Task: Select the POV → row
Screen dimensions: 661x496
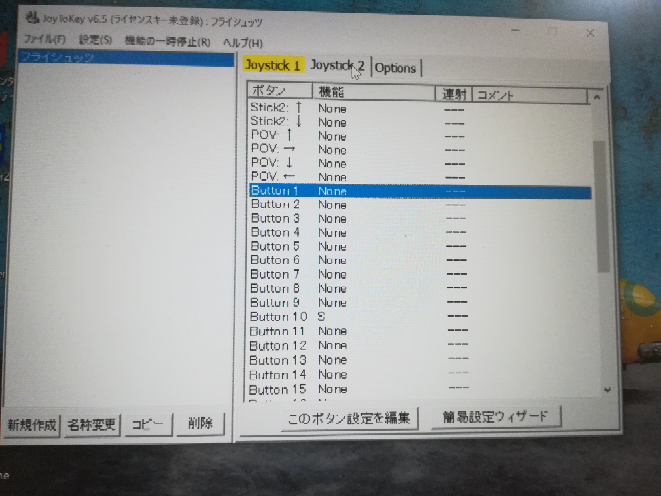Action: tap(419, 150)
